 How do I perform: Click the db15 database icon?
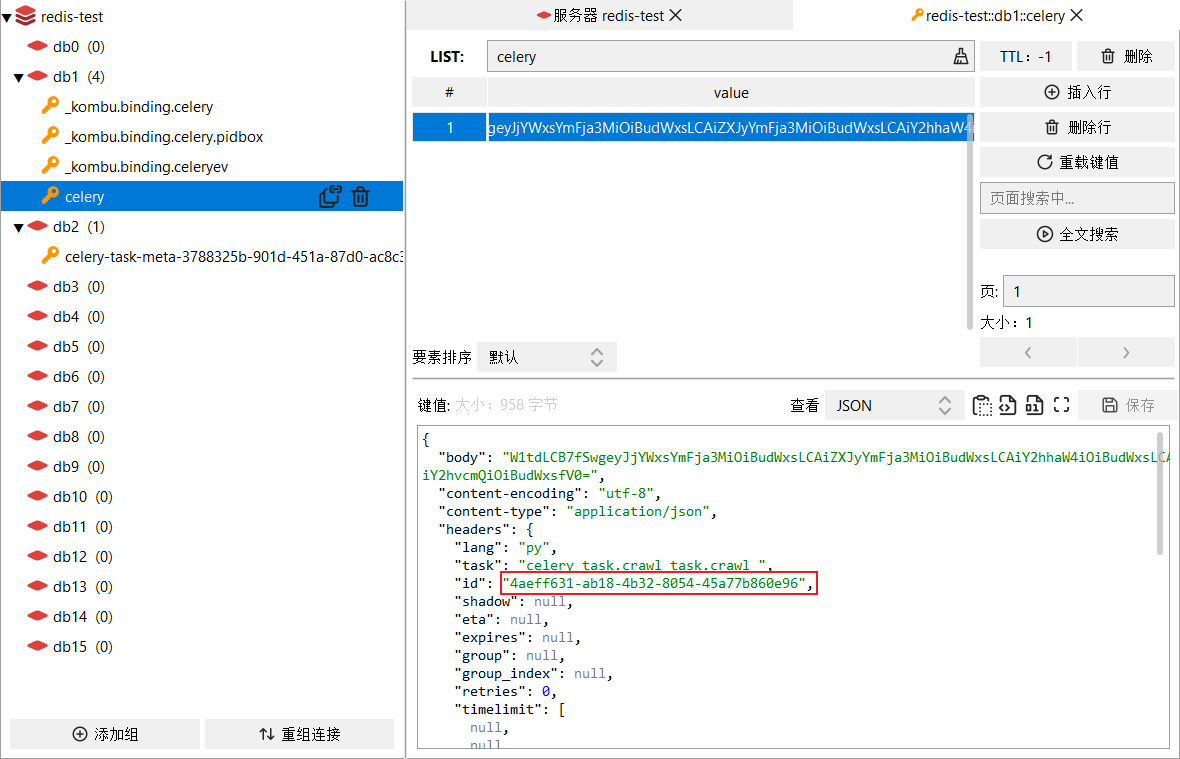[38, 645]
